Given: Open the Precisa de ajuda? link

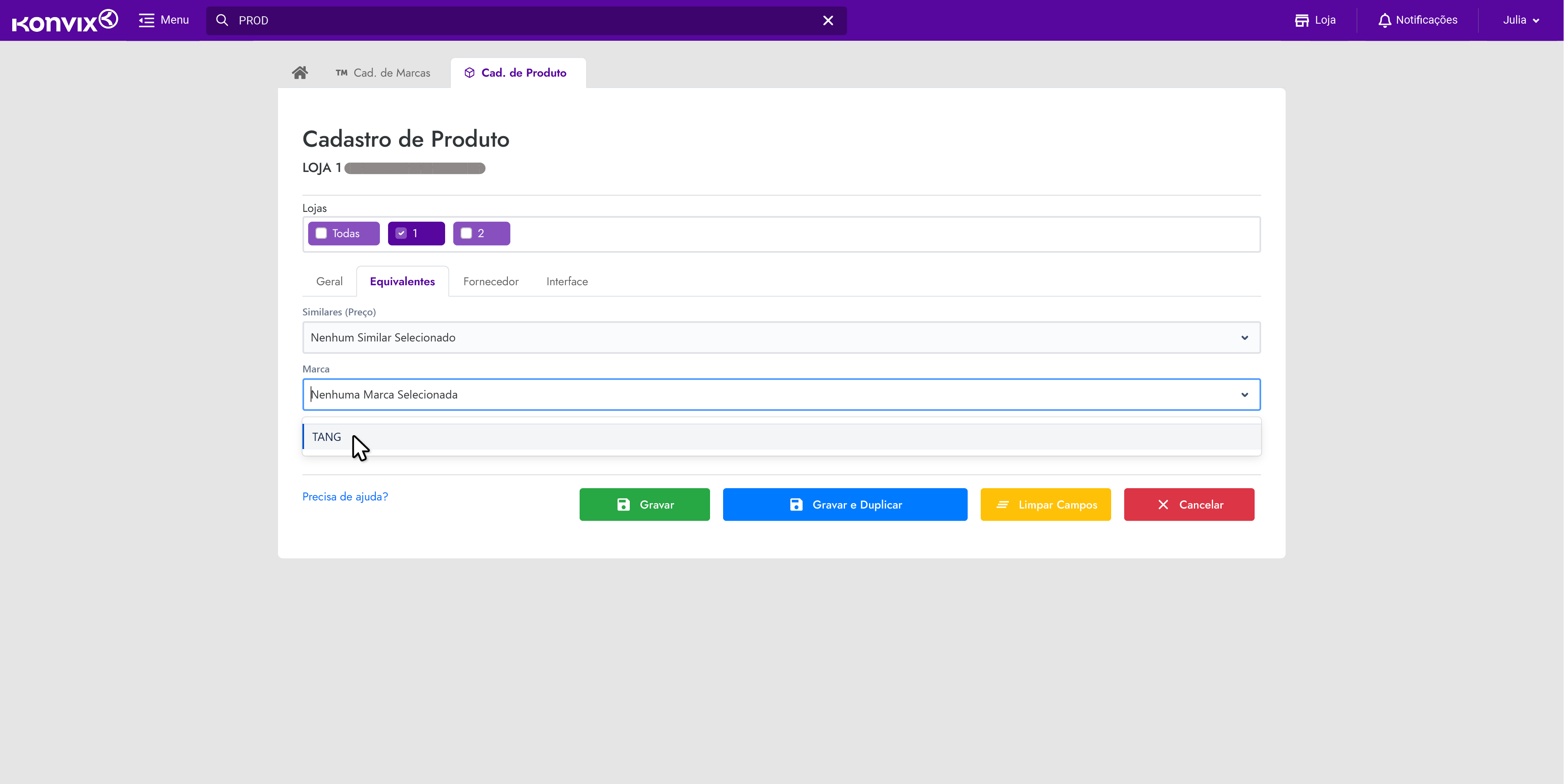Looking at the screenshot, I should [x=345, y=497].
